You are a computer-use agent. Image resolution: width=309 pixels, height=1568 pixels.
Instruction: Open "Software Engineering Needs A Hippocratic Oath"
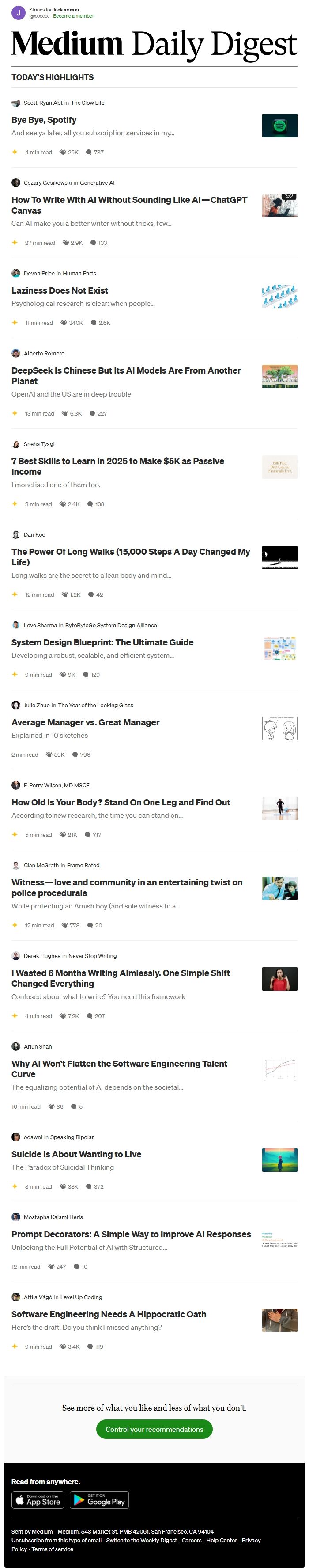click(x=109, y=1314)
